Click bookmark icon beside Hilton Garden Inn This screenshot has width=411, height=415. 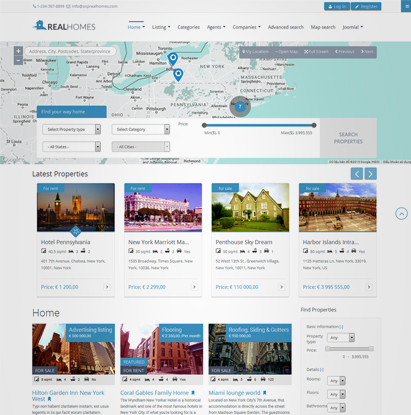50,399
